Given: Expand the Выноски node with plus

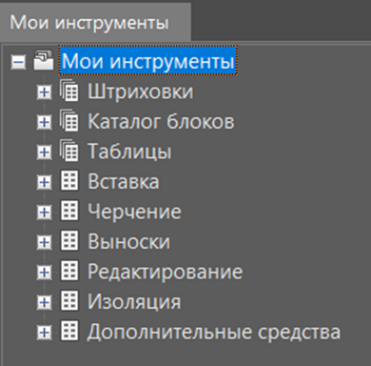Looking at the screenshot, I should [44, 242].
